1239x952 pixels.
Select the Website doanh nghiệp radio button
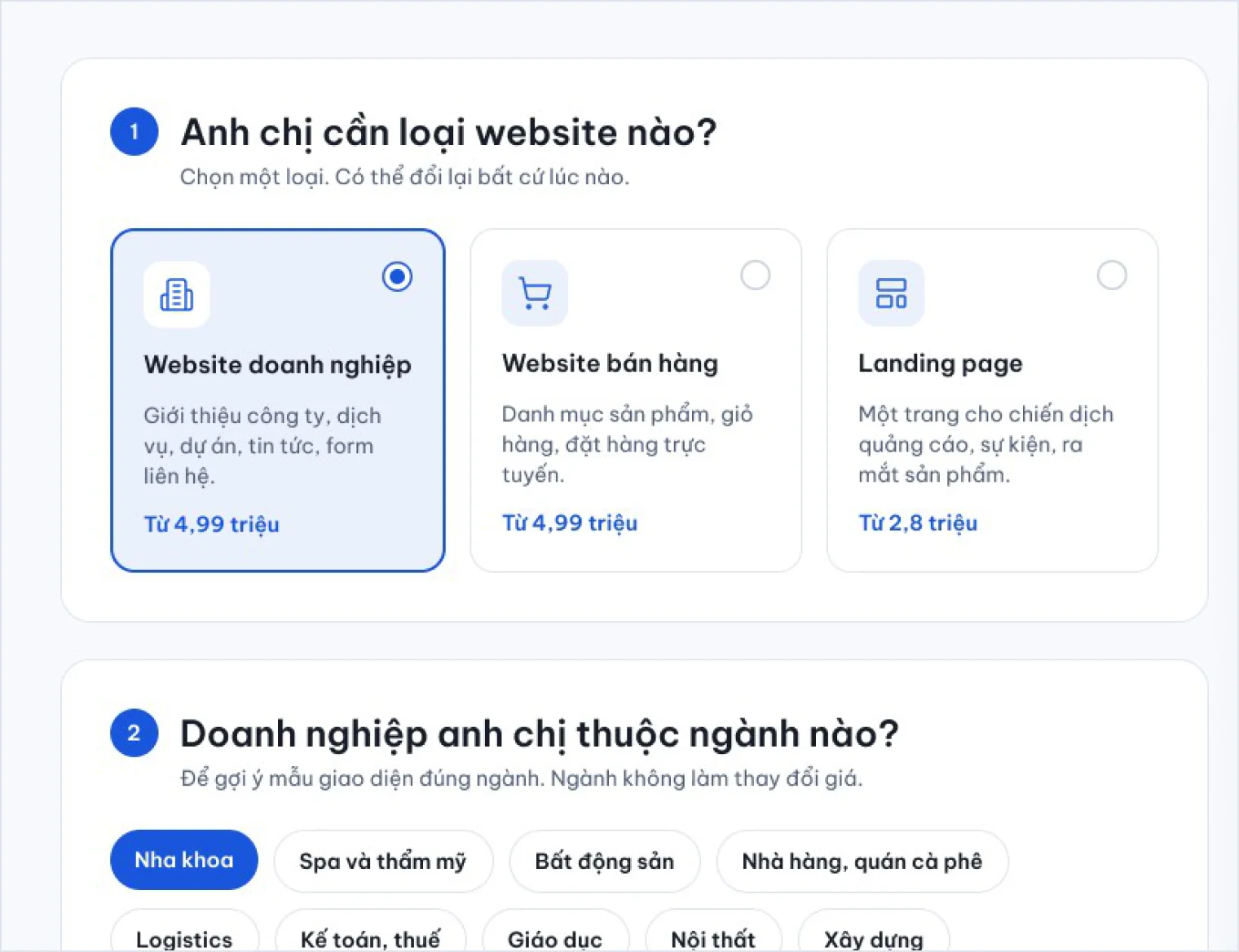(397, 276)
